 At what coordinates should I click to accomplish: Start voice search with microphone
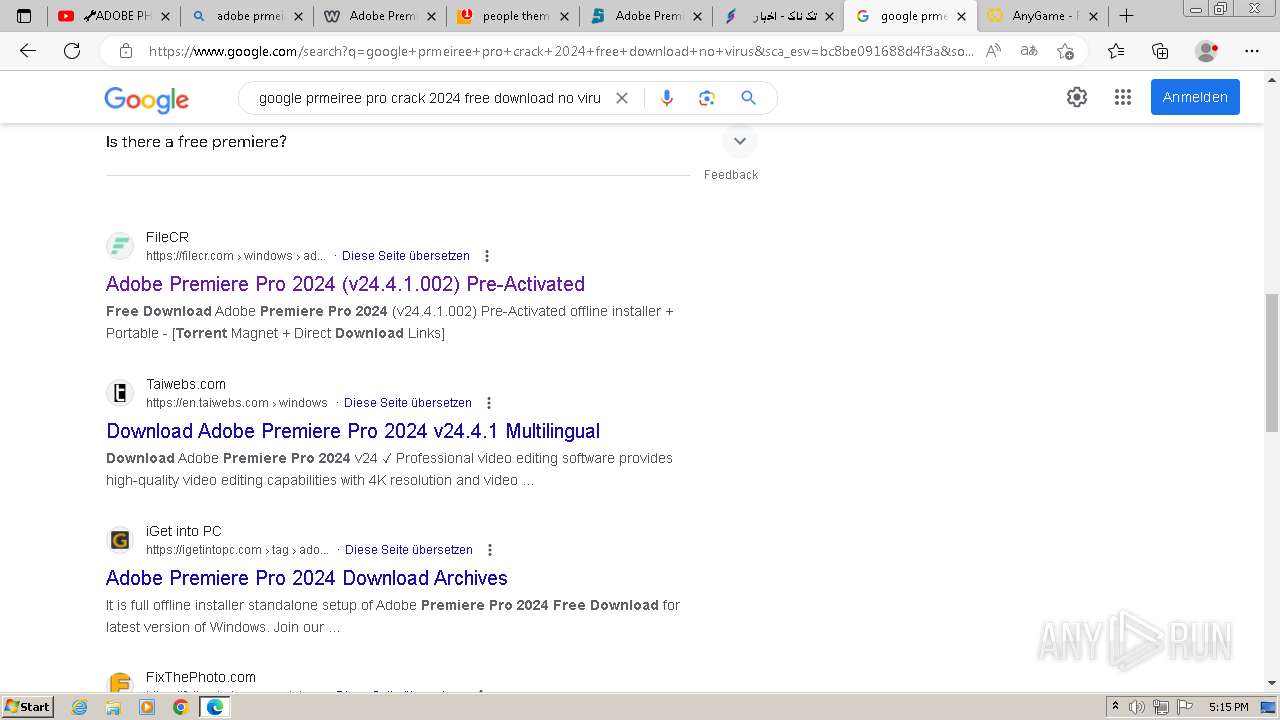coord(667,98)
